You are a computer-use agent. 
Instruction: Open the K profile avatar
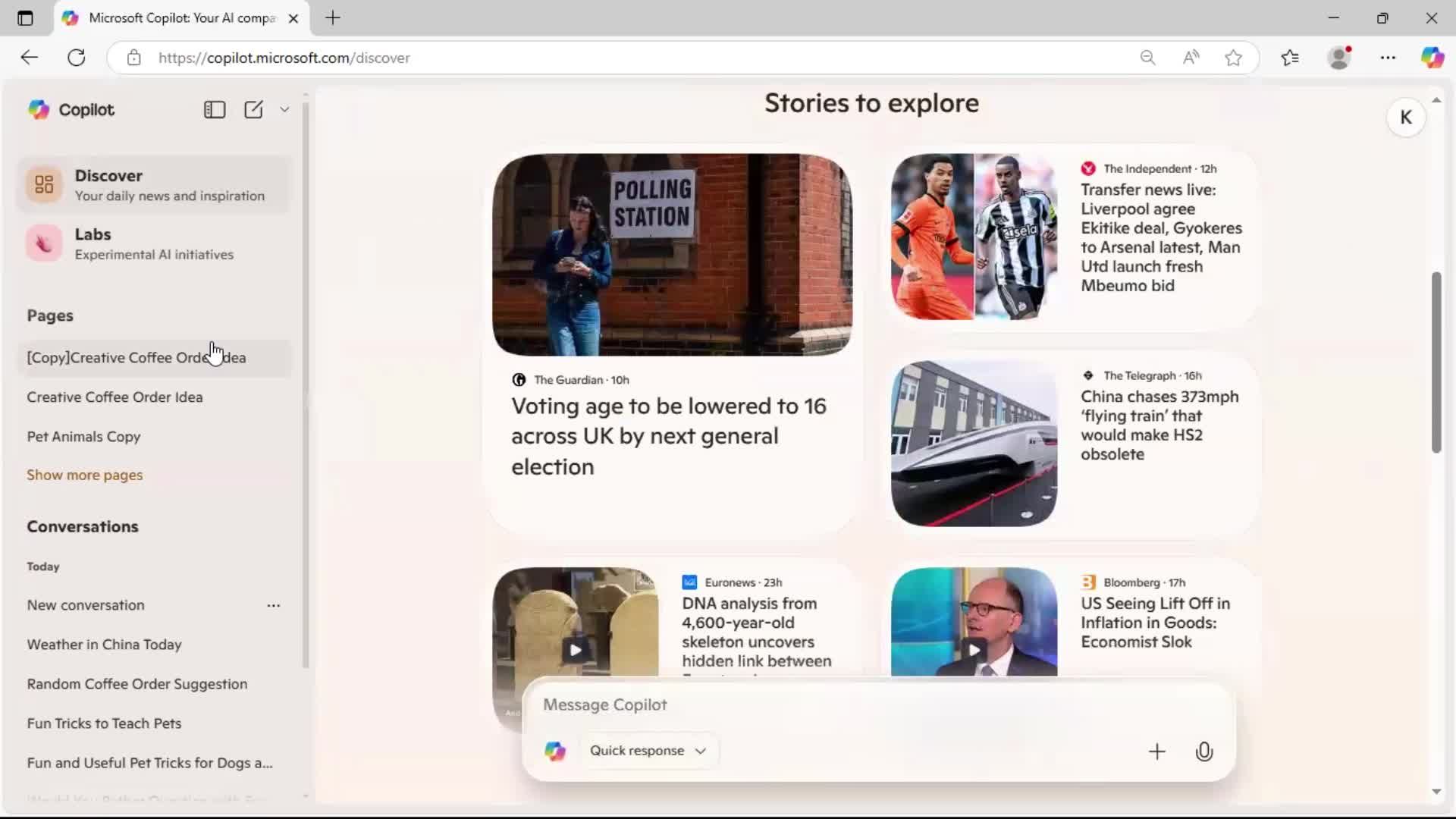[x=1406, y=118]
